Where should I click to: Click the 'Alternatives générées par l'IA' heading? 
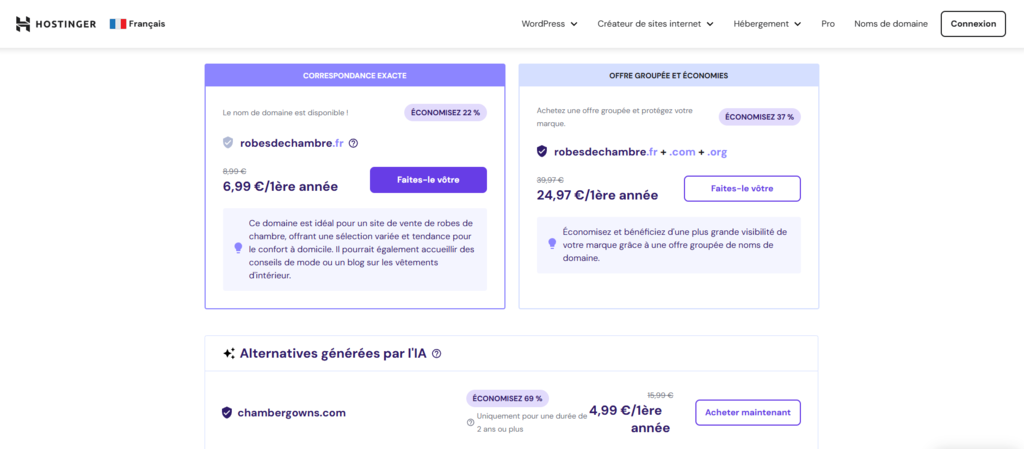point(333,354)
